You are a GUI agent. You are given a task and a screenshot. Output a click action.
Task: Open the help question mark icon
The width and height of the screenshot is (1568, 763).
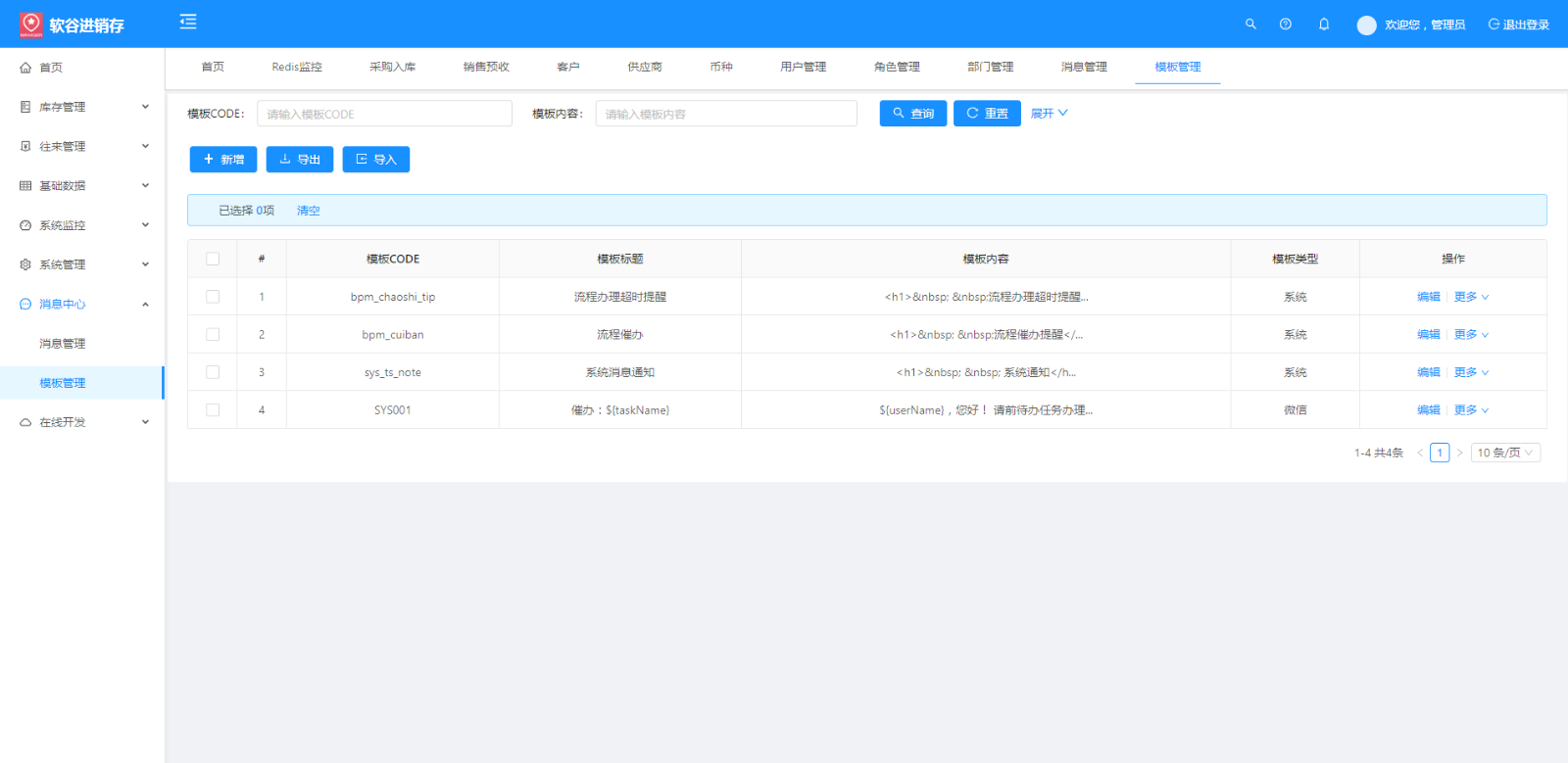tap(1286, 24)
